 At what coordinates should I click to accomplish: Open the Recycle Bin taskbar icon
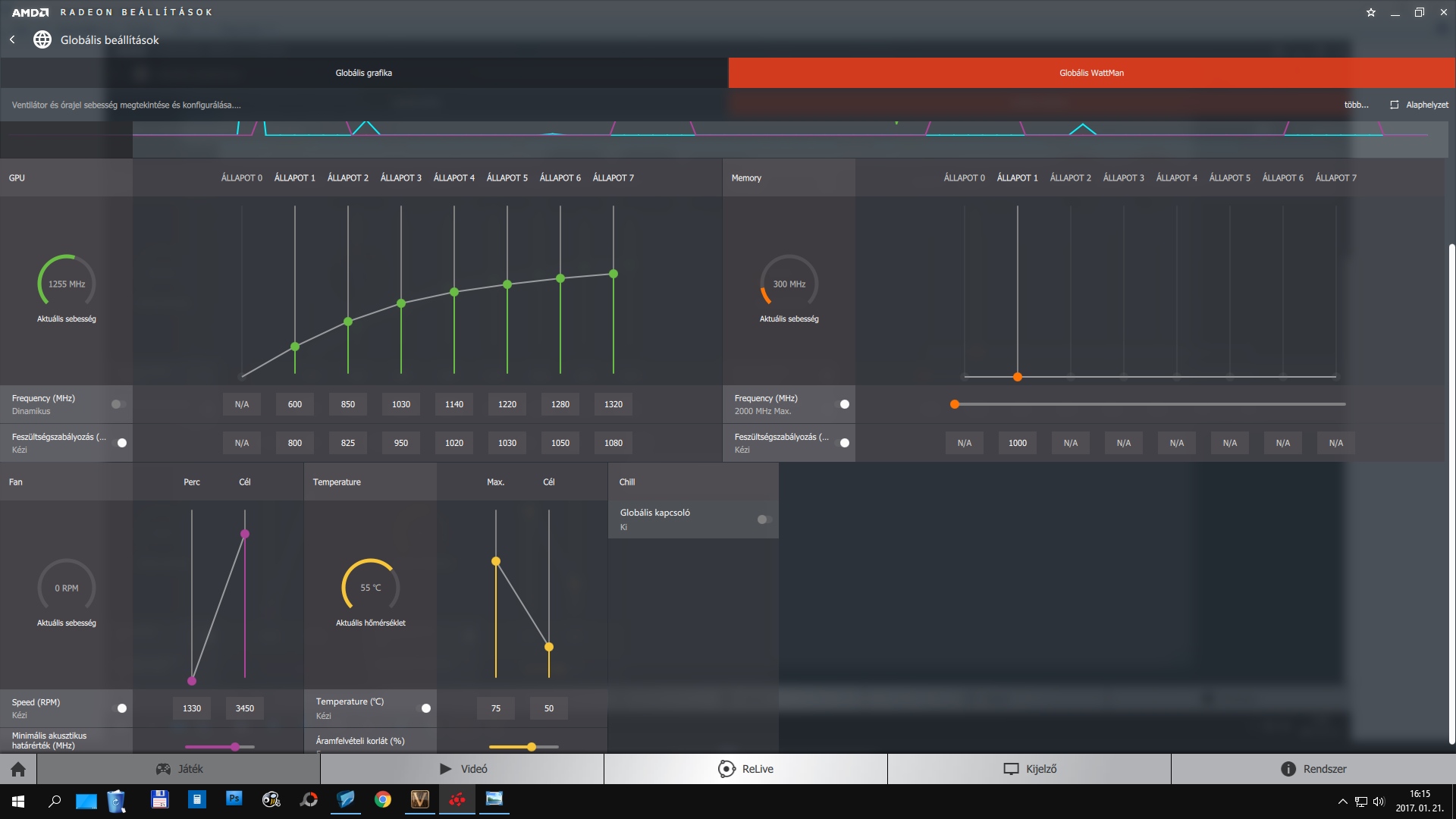116,801
